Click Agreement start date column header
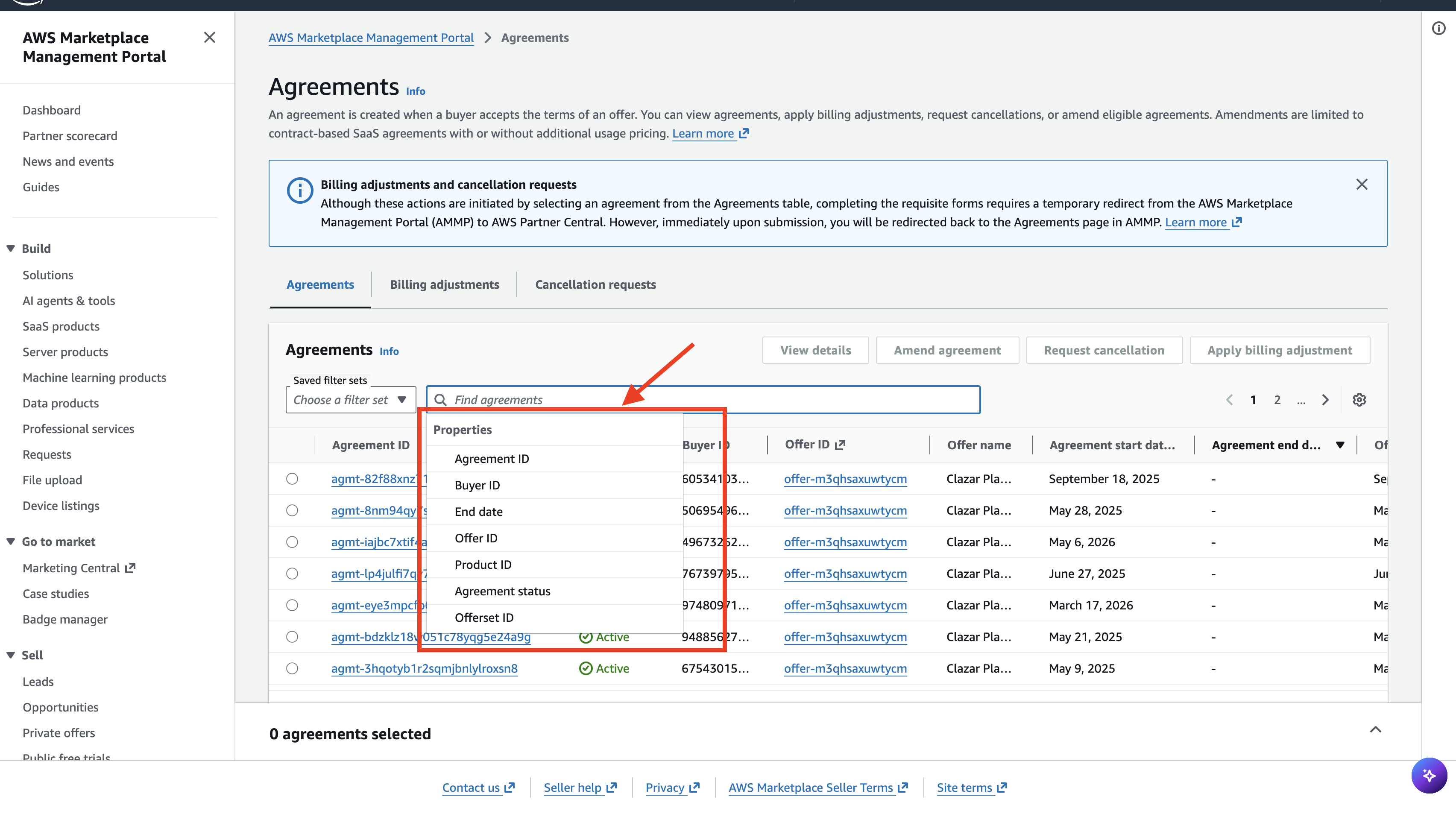 point(1112,445)
